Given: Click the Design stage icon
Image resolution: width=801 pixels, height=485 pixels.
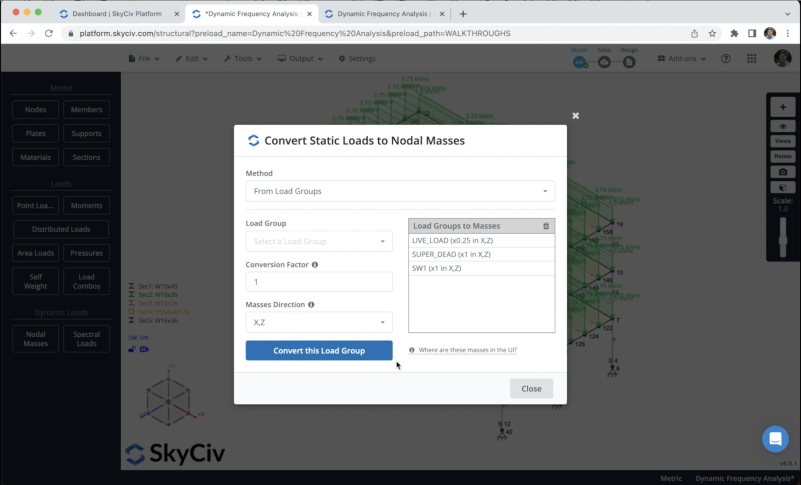Looking at the screenshot, I should click(x=629, y=62).
